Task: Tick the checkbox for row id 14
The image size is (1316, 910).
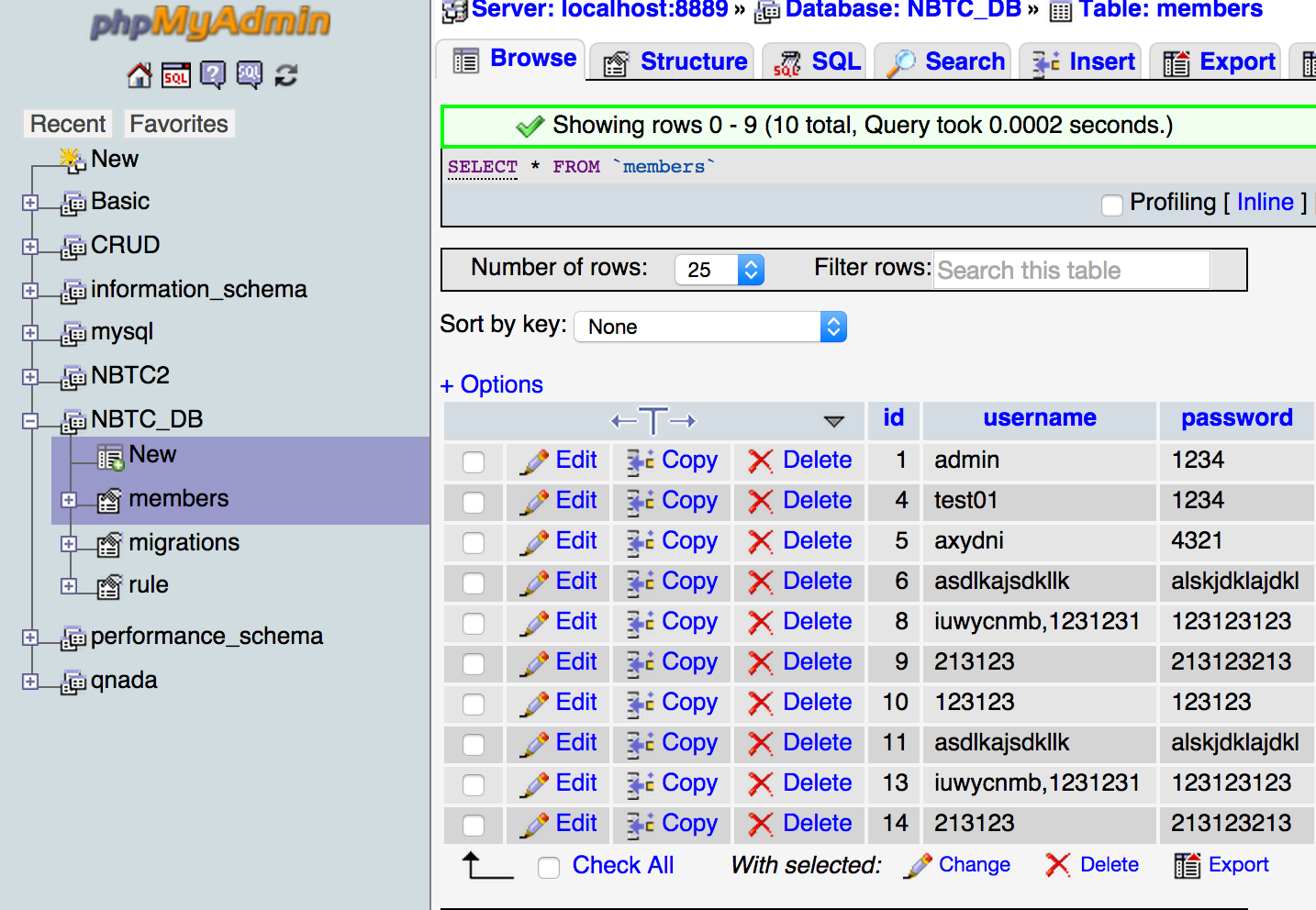Action: (474, 825)
